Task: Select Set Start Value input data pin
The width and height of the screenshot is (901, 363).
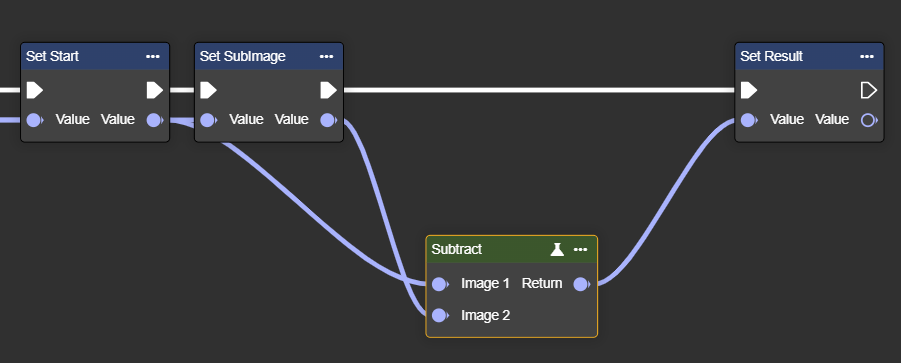Action: pyautogui.click(x=34, y=120)
